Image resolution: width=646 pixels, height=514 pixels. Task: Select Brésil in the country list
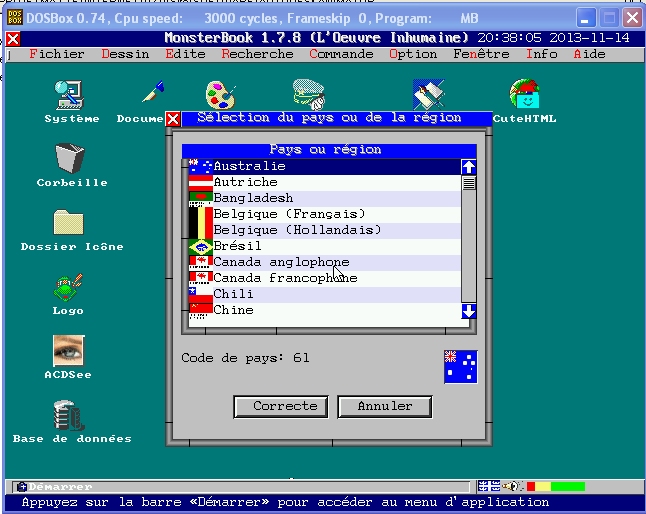[325, 247]
